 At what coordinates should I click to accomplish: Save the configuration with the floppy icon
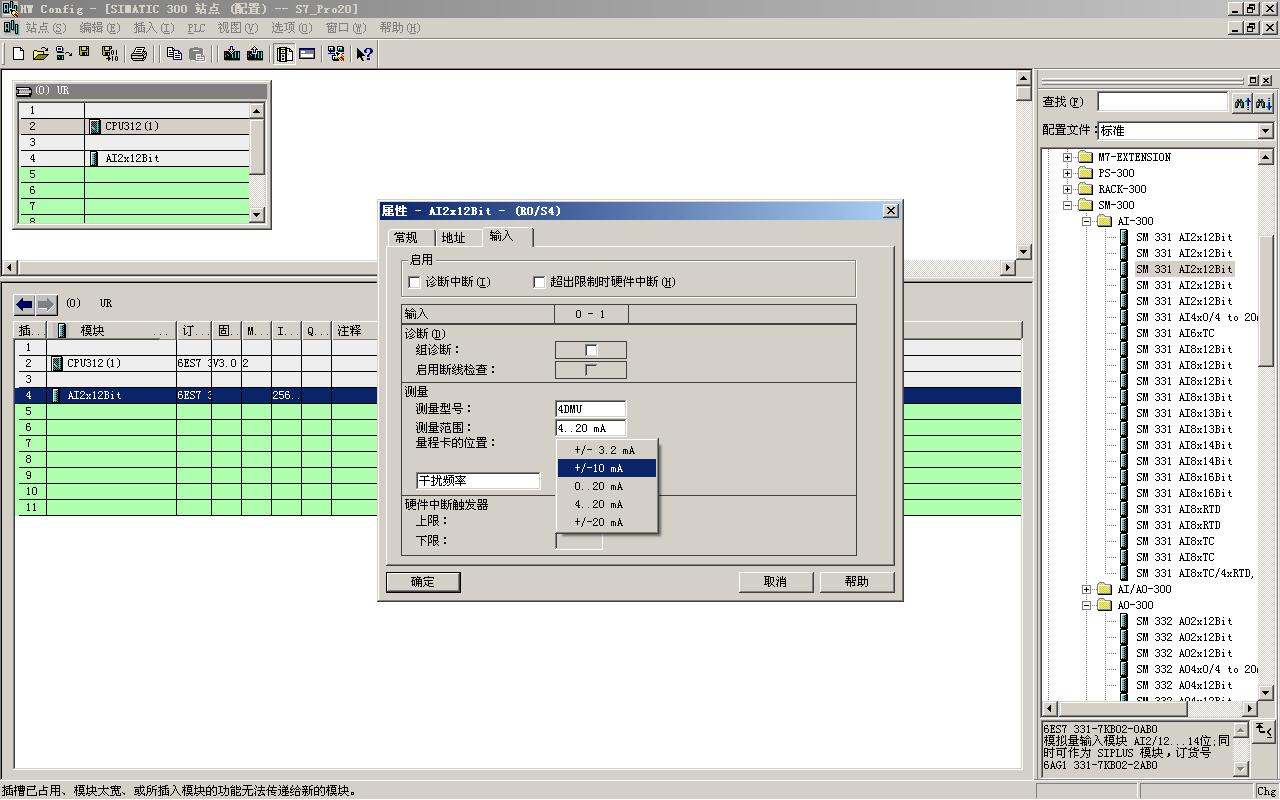pos(84,53)
